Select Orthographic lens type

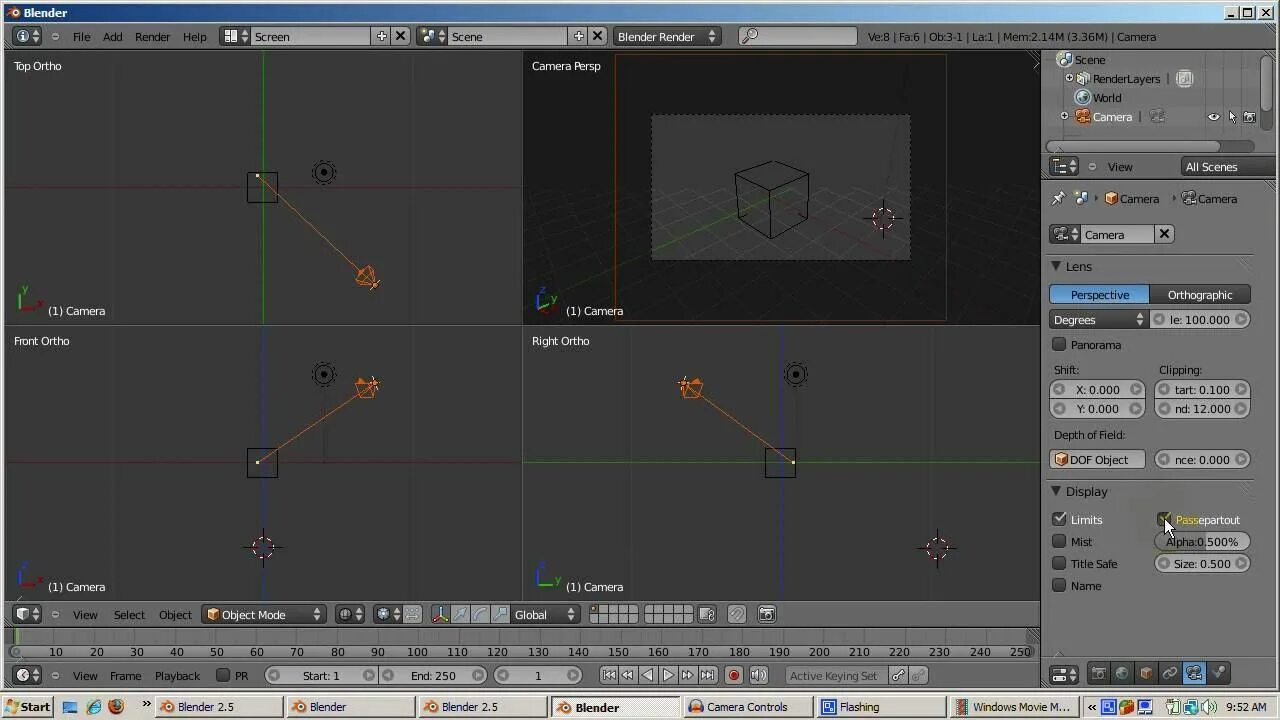point(1200,294)
